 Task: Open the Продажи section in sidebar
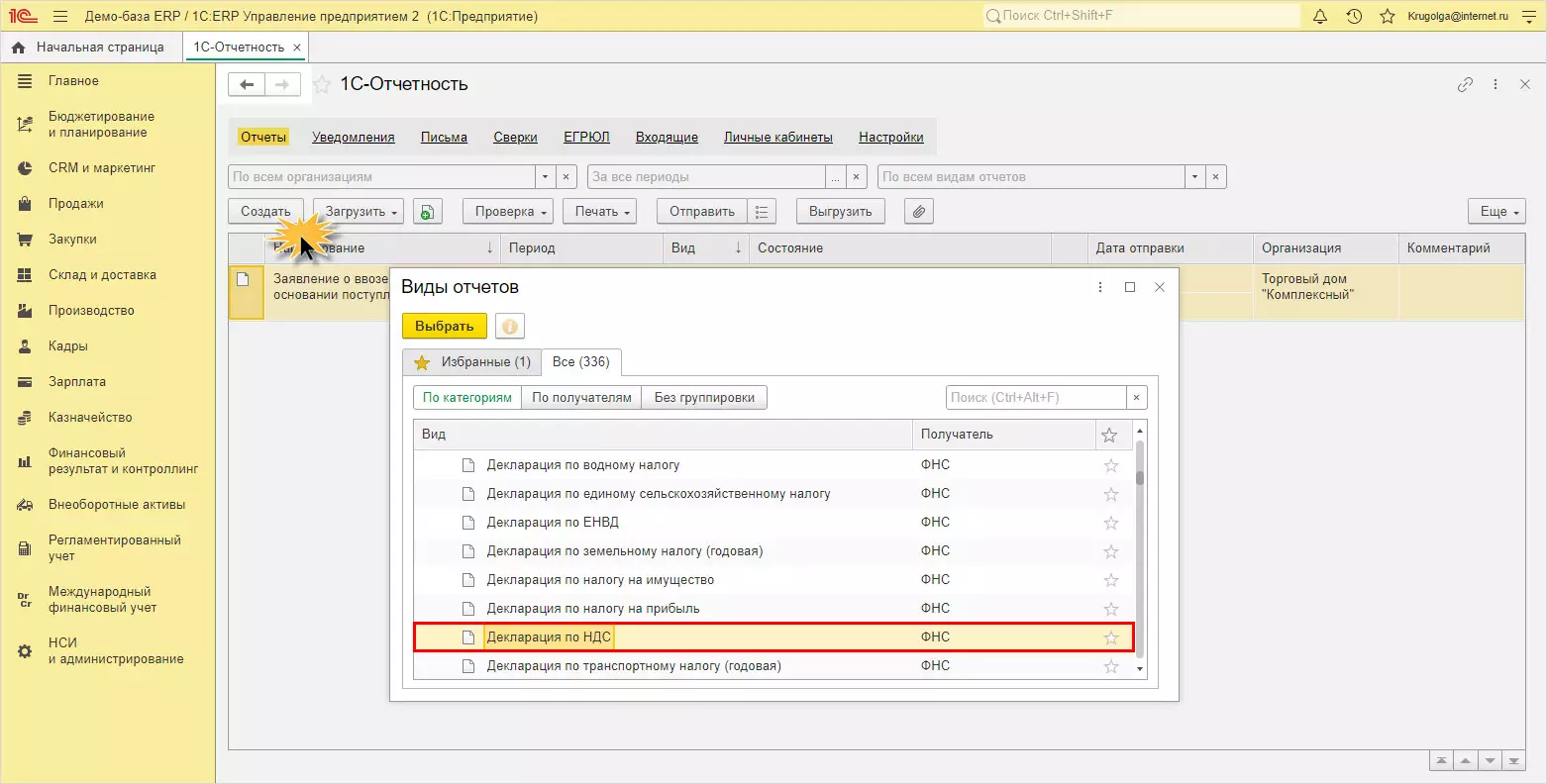coord(76,204)
